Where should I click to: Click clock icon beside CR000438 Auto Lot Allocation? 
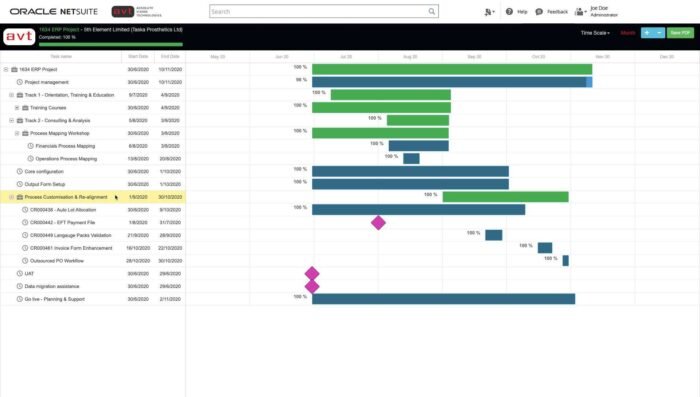(x=25, y=209)
